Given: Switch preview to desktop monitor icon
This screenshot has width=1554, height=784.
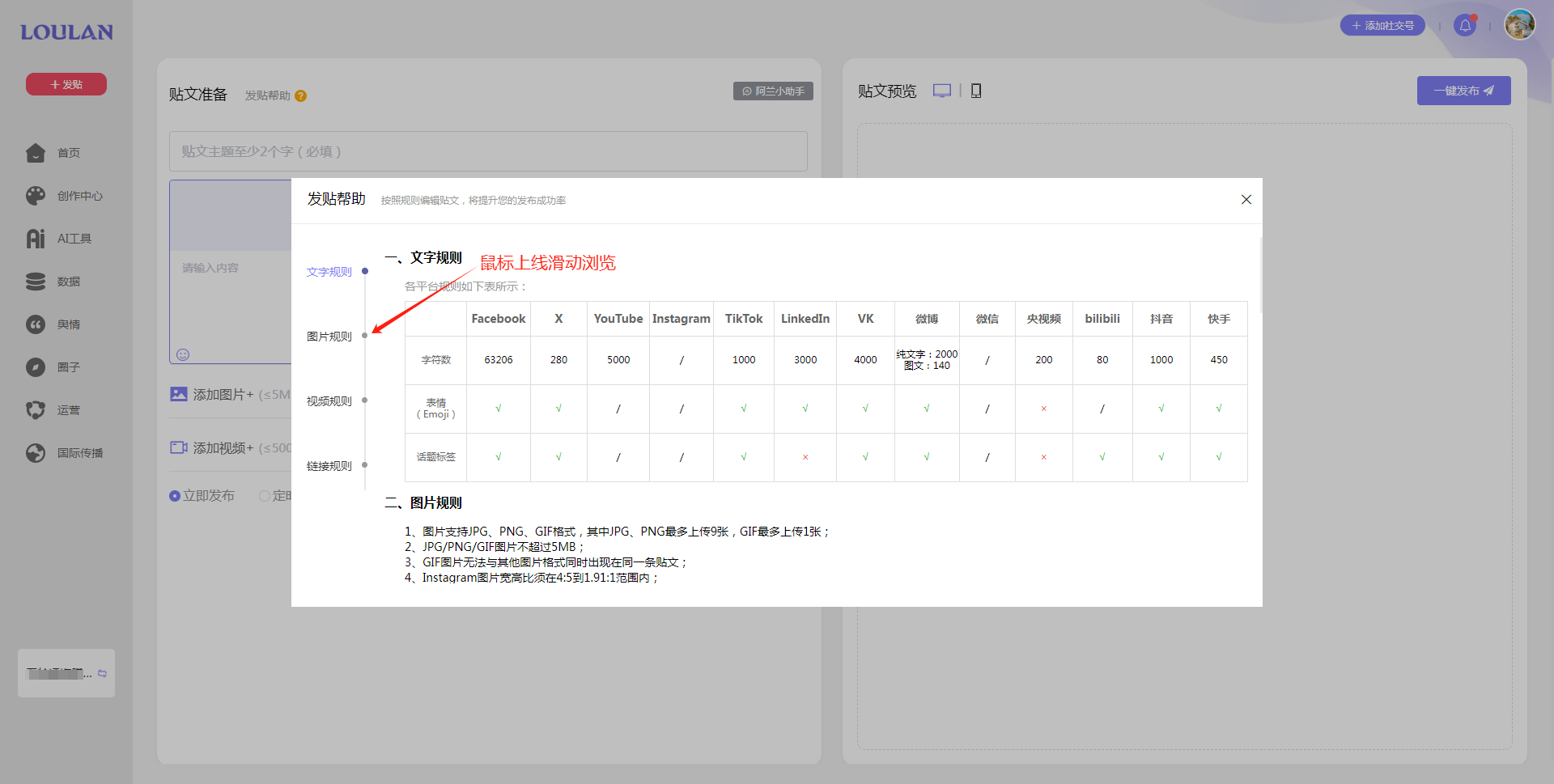Looking at the screenshot, I should 942,91.
